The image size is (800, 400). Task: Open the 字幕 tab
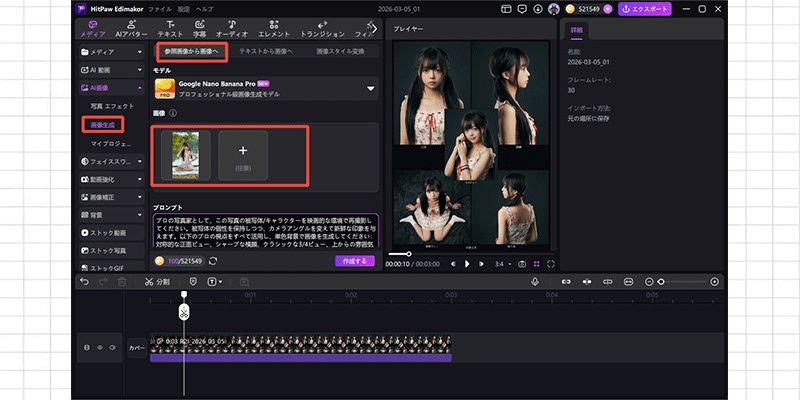tap(199, 29)
